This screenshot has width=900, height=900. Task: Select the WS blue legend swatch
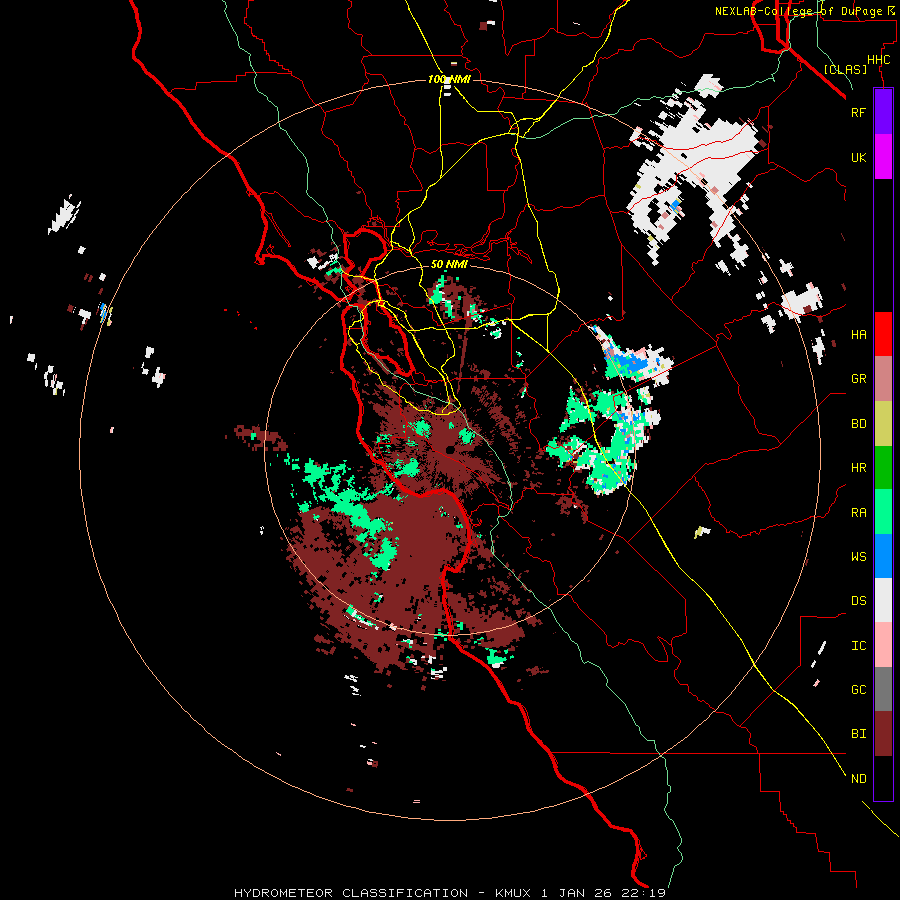(x=883, y=556)
